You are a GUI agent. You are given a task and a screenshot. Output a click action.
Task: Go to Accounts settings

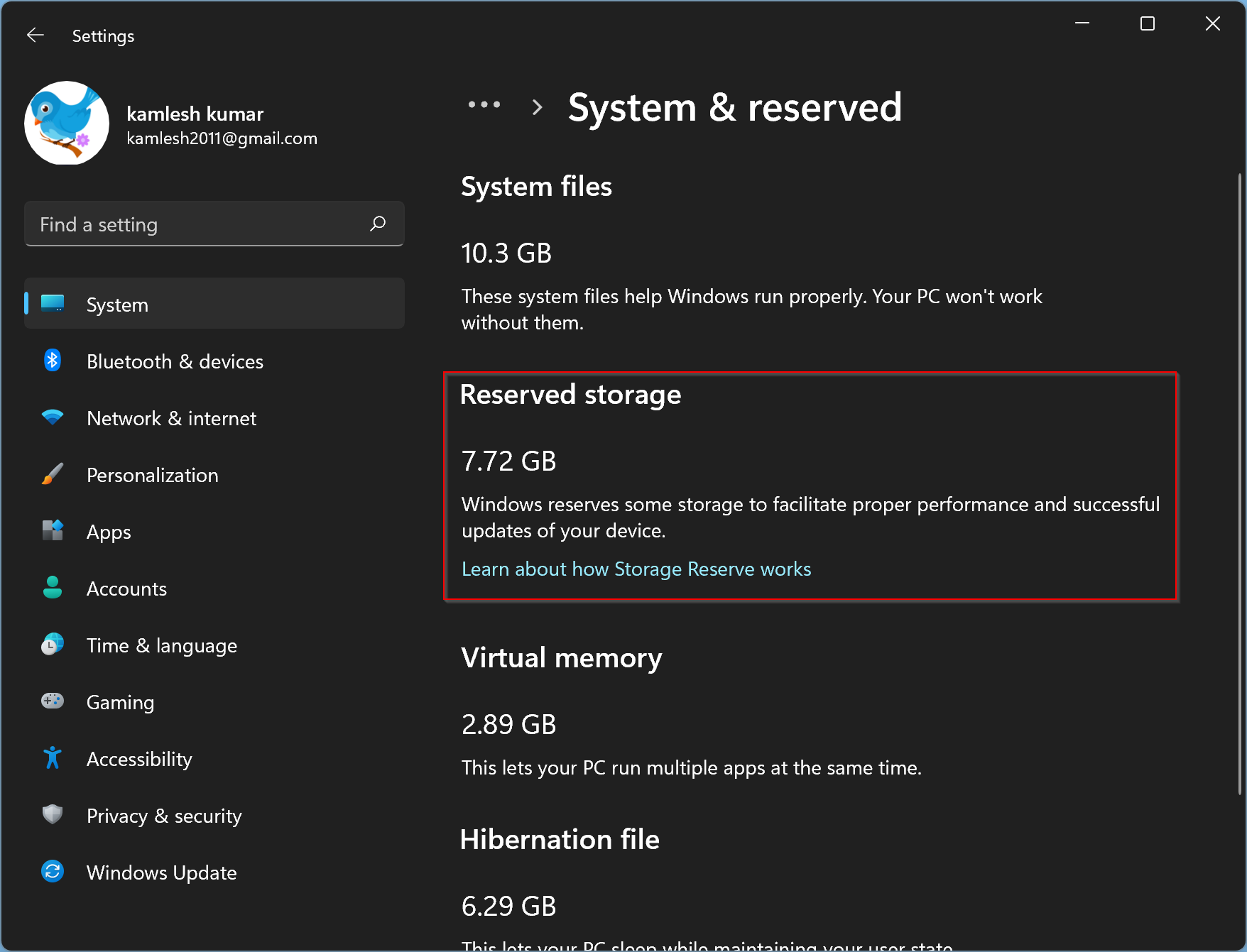tap(126, 589)
